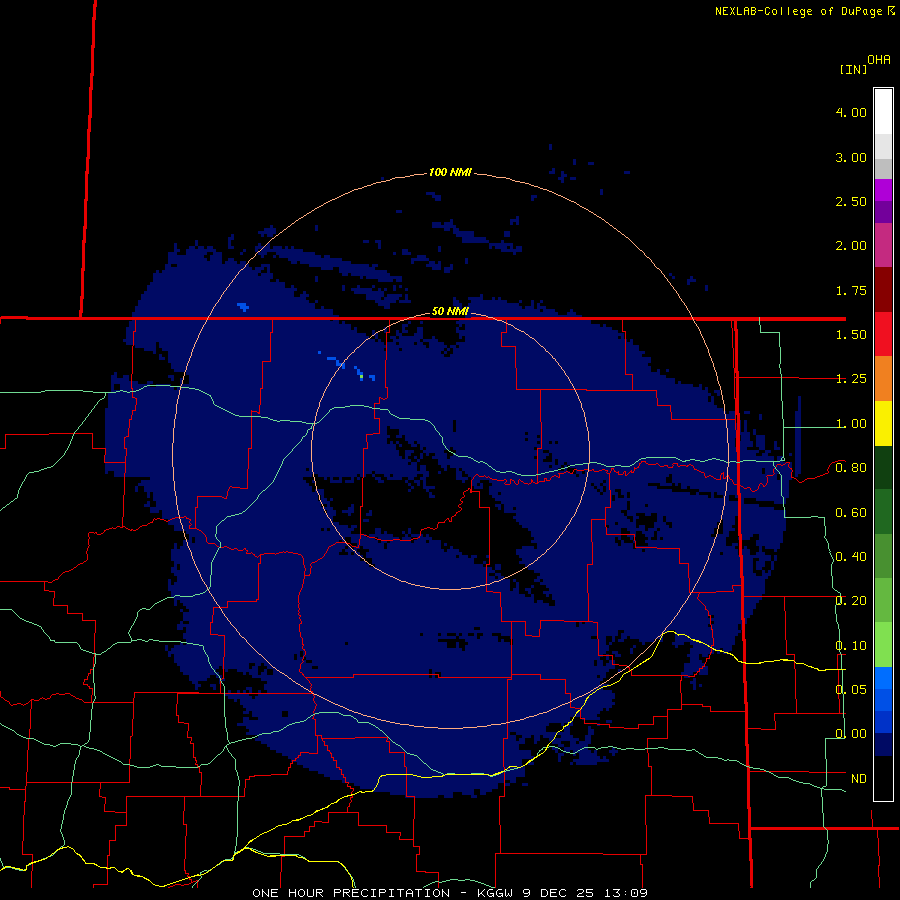Viewport: 900px width, 900px height.
Task: Click the ND legend label
Action: coord(859,779)
